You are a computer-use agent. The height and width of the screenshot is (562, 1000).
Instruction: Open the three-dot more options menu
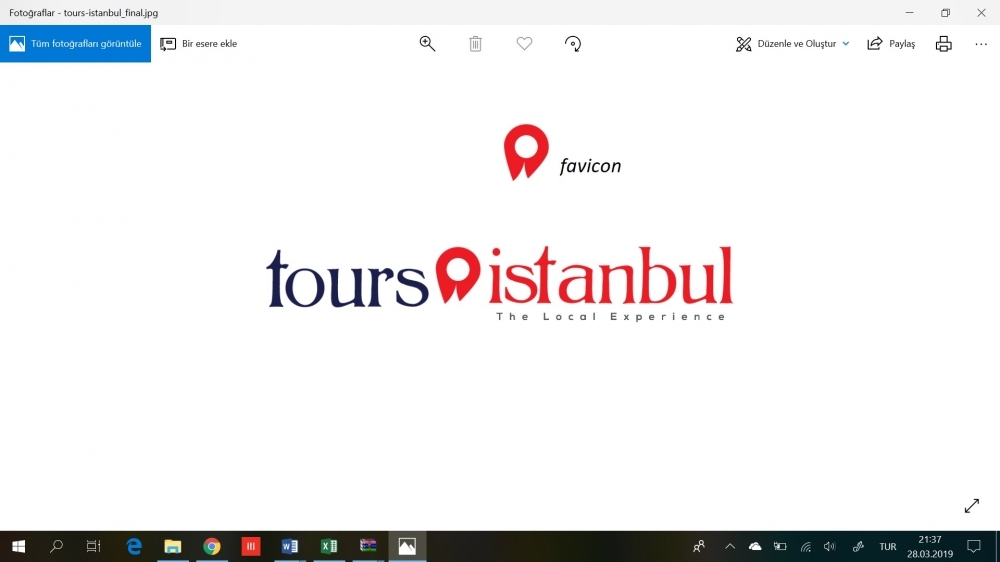[981, 44]
